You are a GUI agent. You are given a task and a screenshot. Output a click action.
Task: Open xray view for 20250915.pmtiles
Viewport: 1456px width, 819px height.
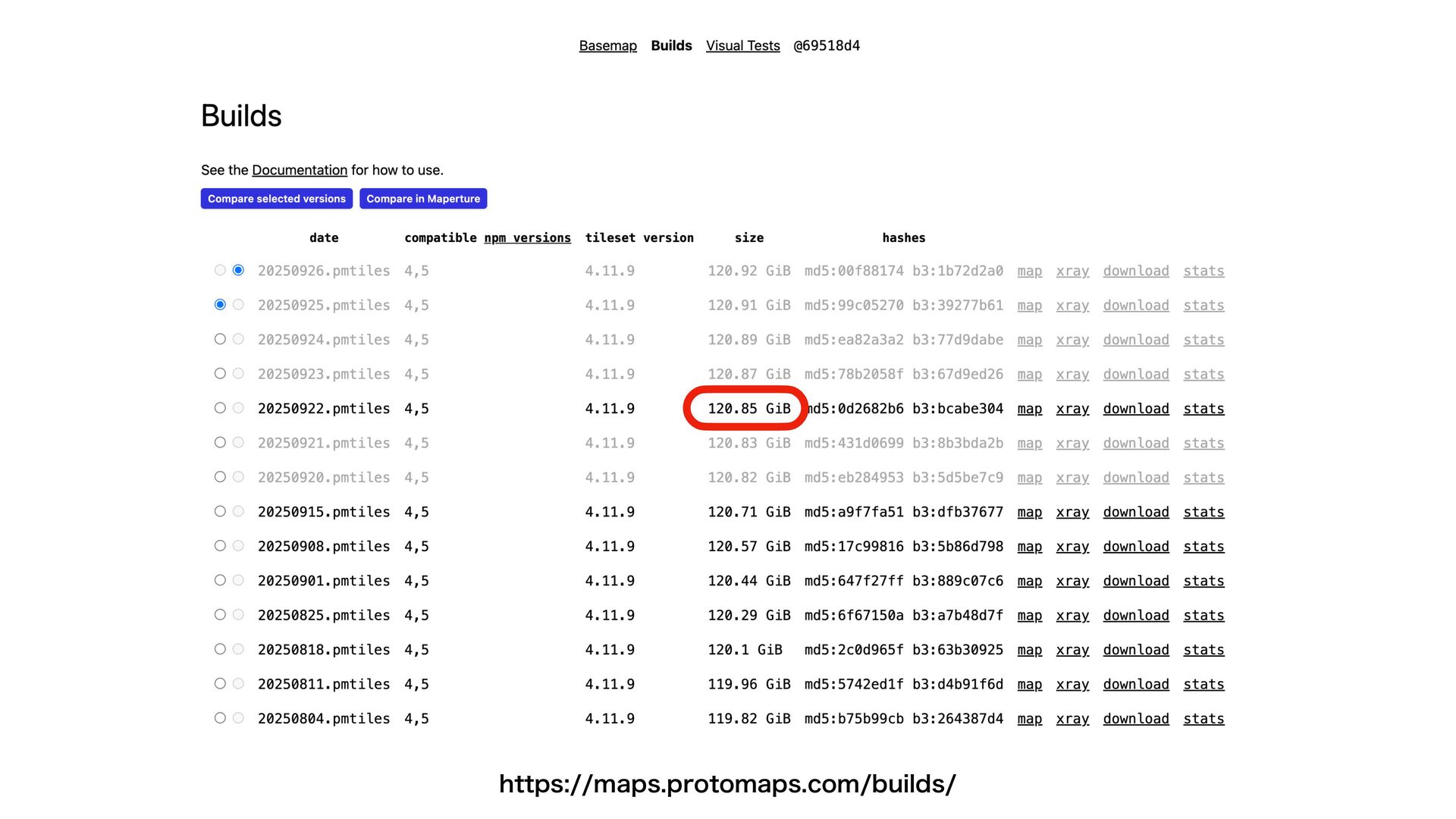click(x=1072, y=512)
